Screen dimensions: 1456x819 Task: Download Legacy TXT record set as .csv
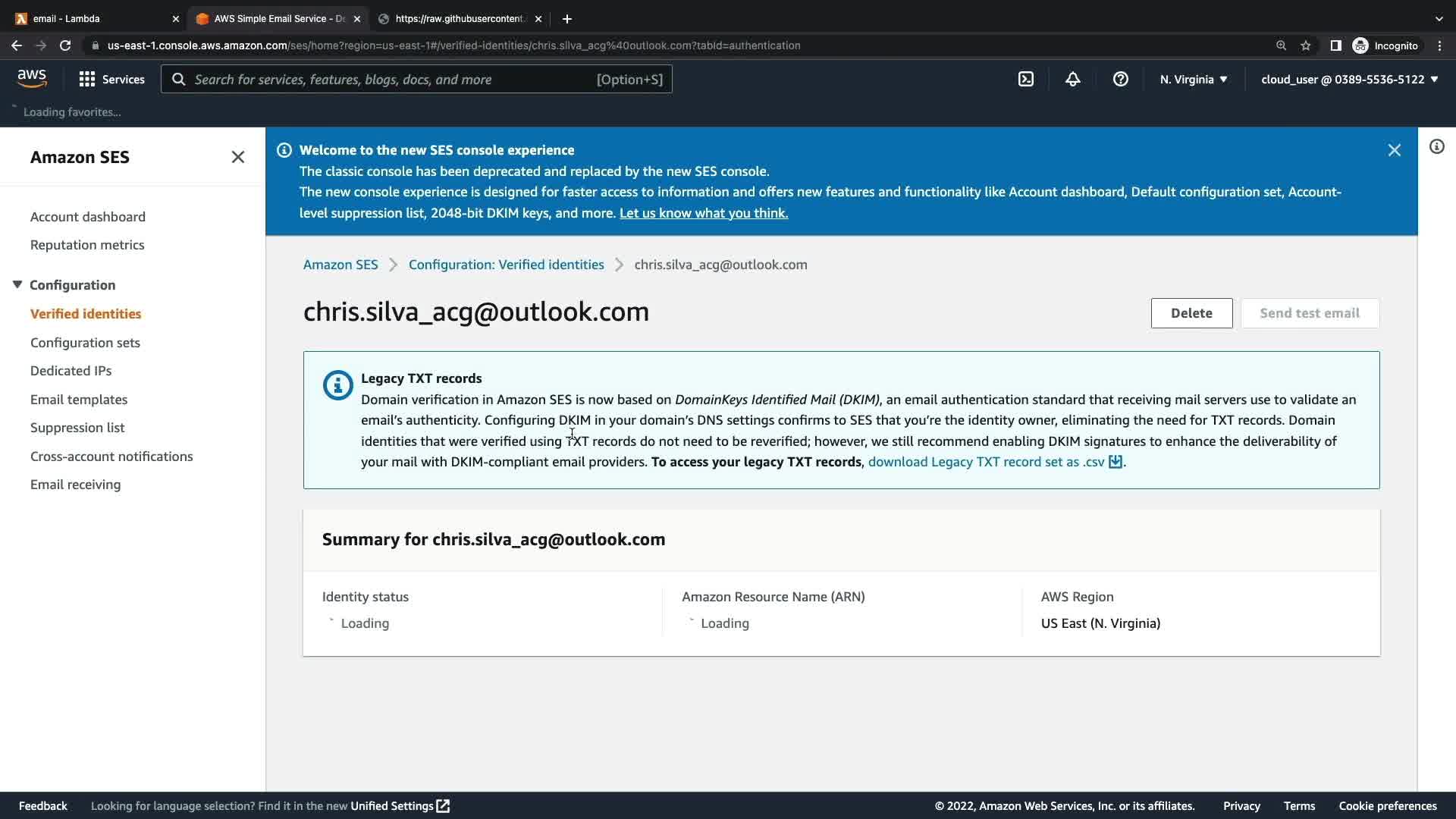click(993, 462)
